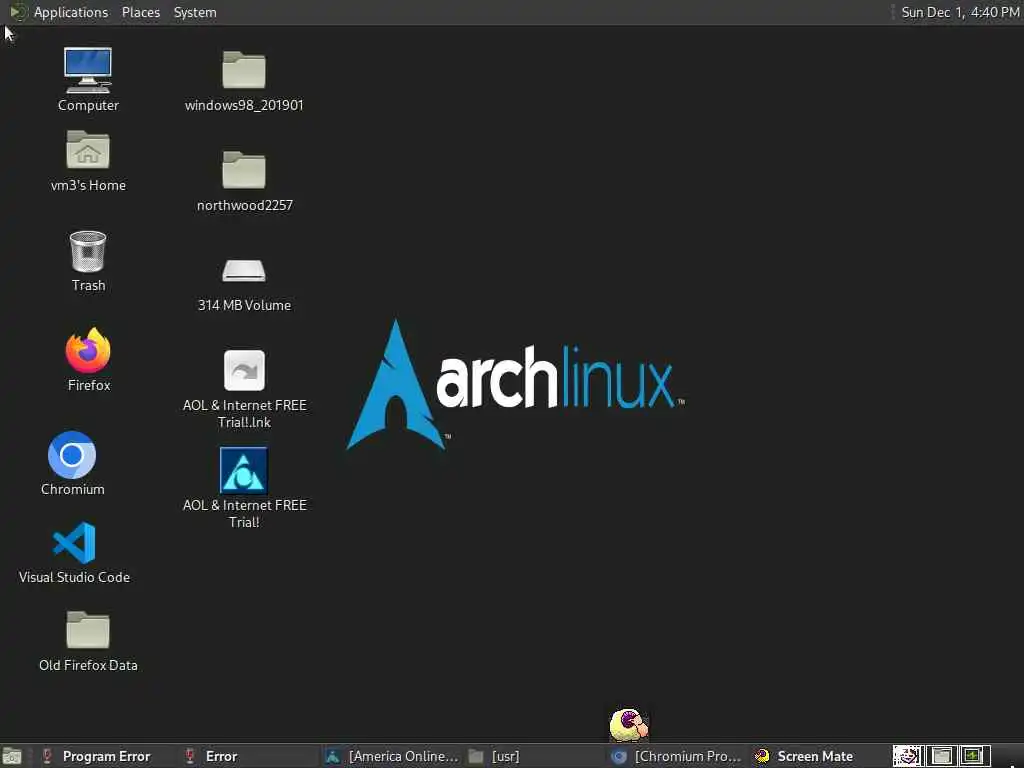This screenshot has width=1024, height=768.
Task: Select AOL & Internet FREE Trial!.lnk shortcut
Action: [244, 389]
